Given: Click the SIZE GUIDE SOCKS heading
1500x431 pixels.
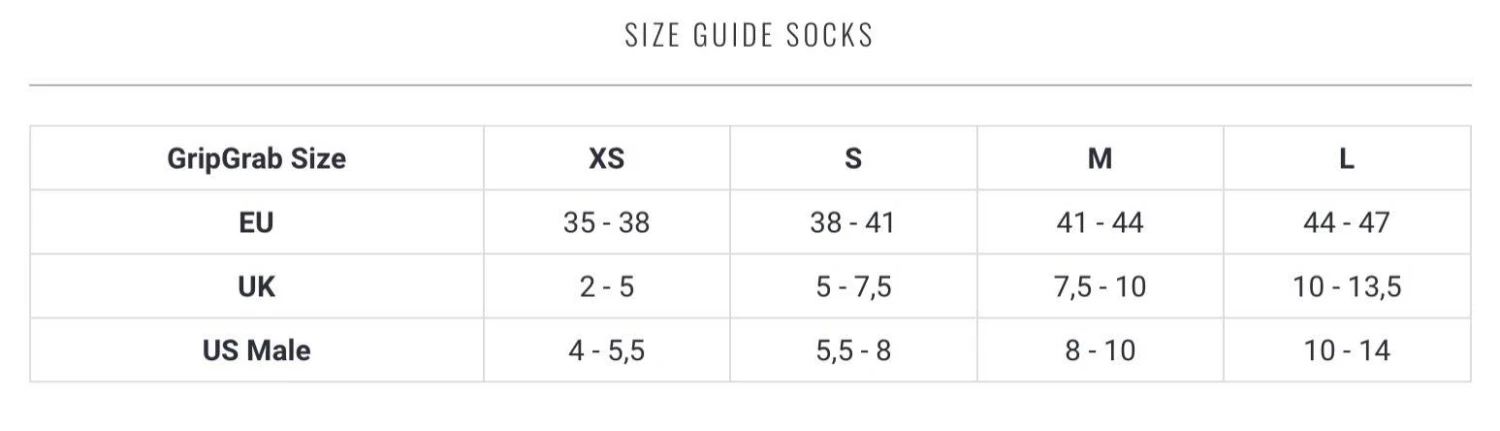Looking at the screenshot, I should click(749, 35).
